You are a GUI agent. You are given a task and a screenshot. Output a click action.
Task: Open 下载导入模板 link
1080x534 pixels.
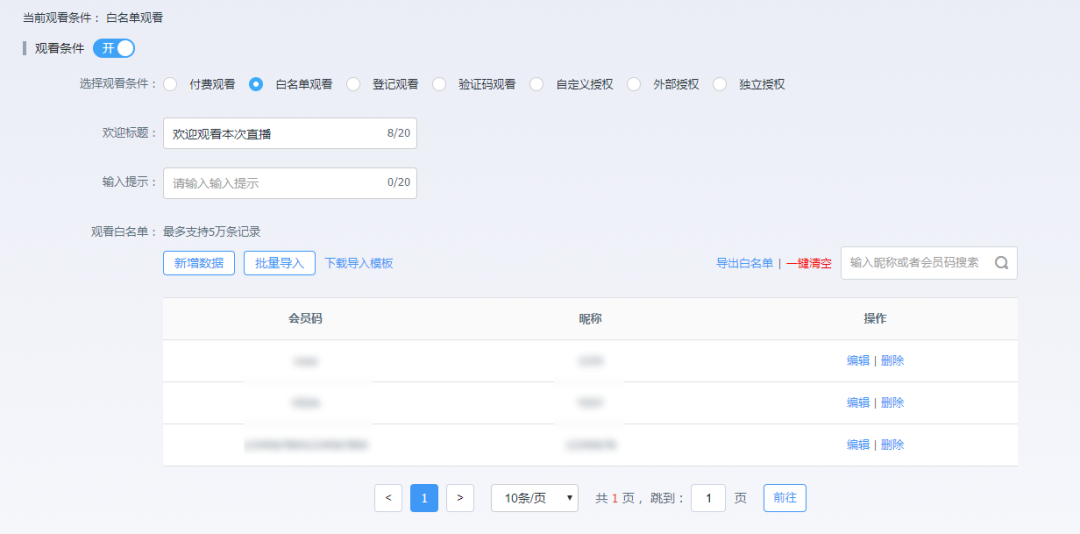coord(359,263)
